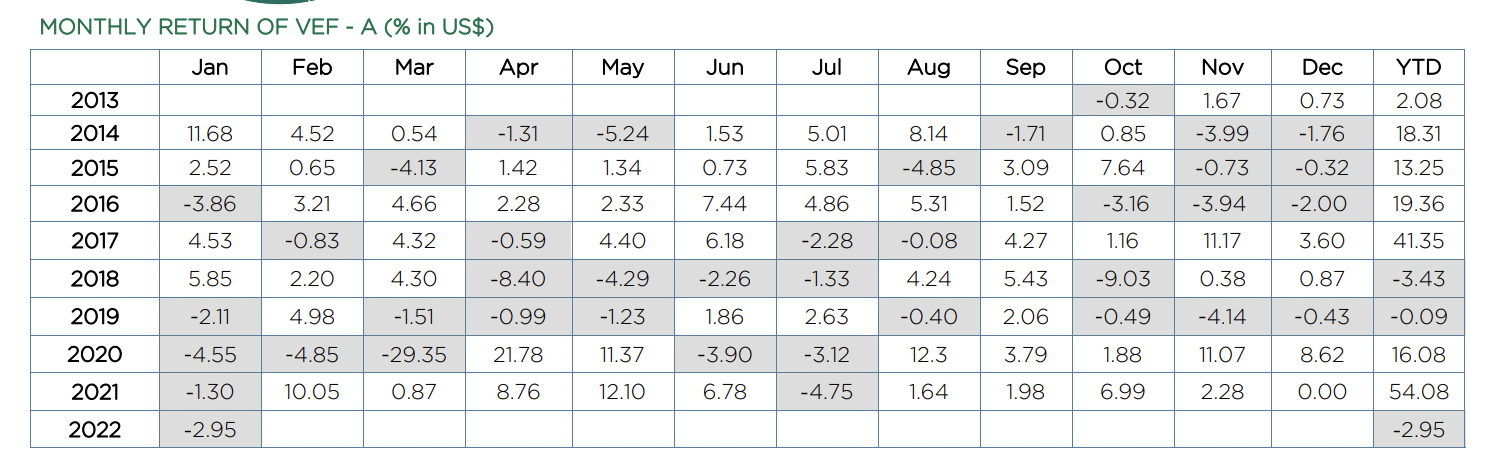The width and height of the screenshot is (1492, 466).
Task: Click the Monthly Return of VEF title
Action: point(267,27)
